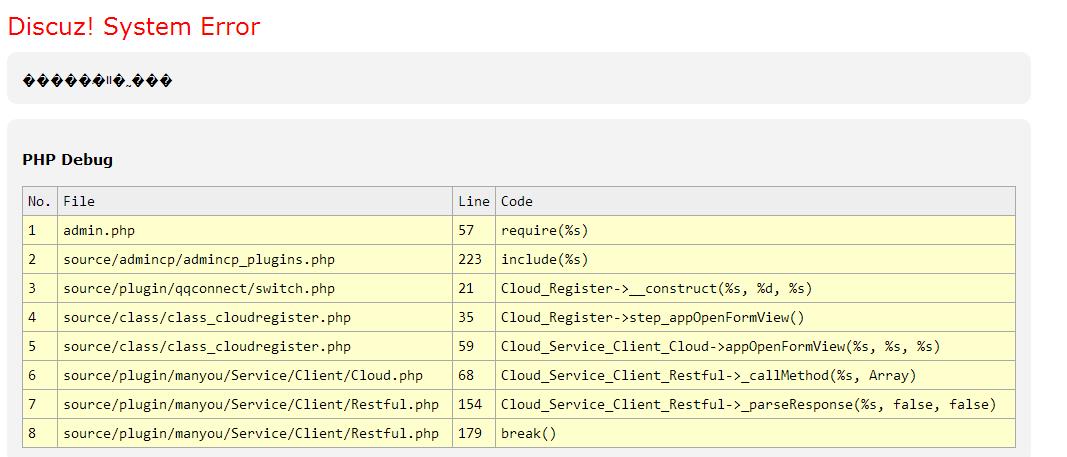The width and height of the screenshot is (1067, 457).
Task: Click the source/admincp/admincp_plugins.php file entry
Action: pos(199,259)
